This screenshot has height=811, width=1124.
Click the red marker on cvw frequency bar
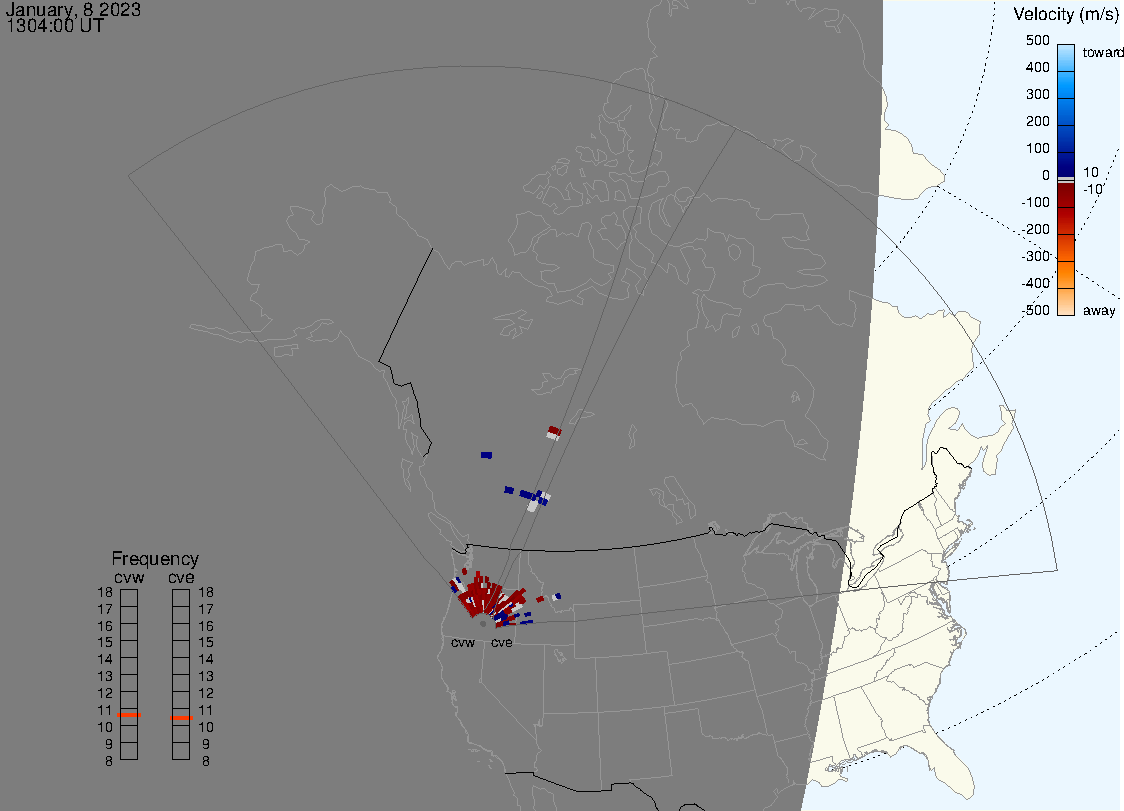coord(129,715)
